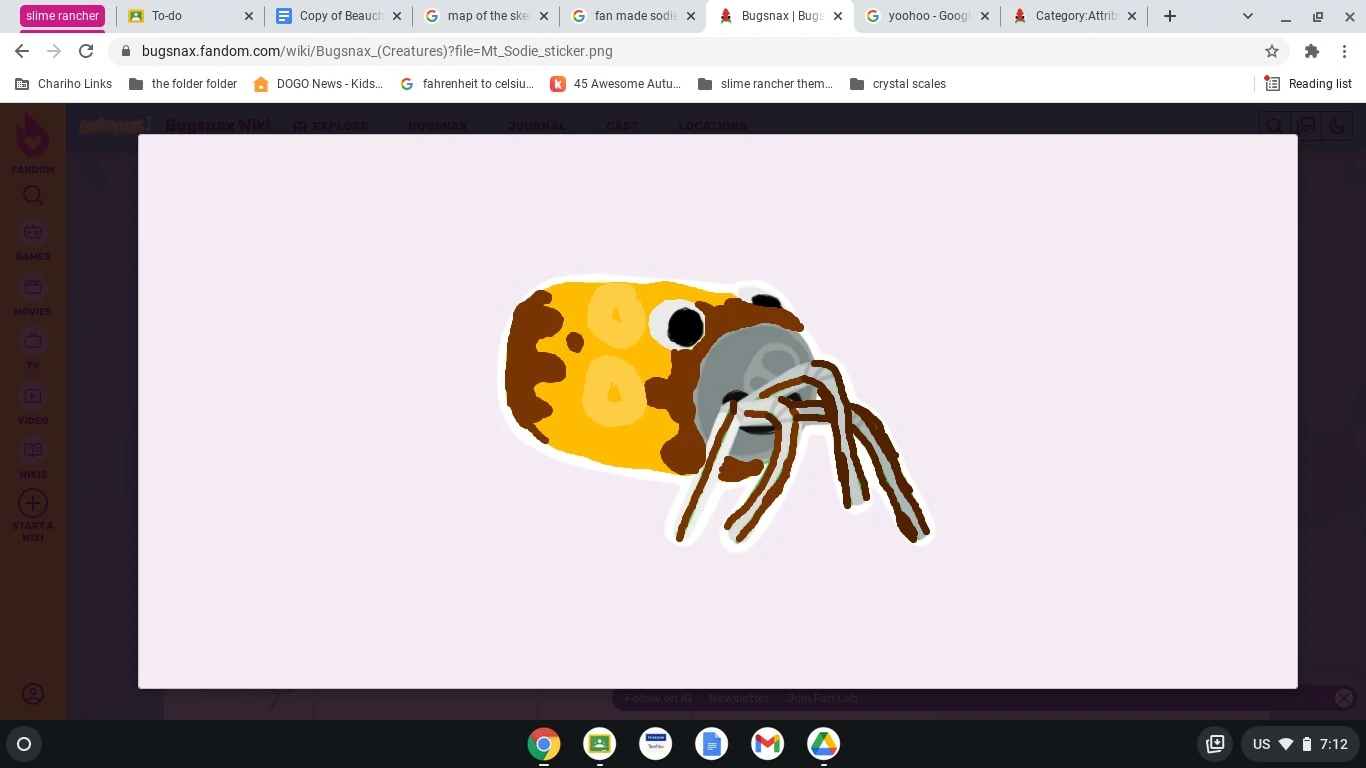
Task: Switch to the yoohoo Google tab
Action: (928, 16)
